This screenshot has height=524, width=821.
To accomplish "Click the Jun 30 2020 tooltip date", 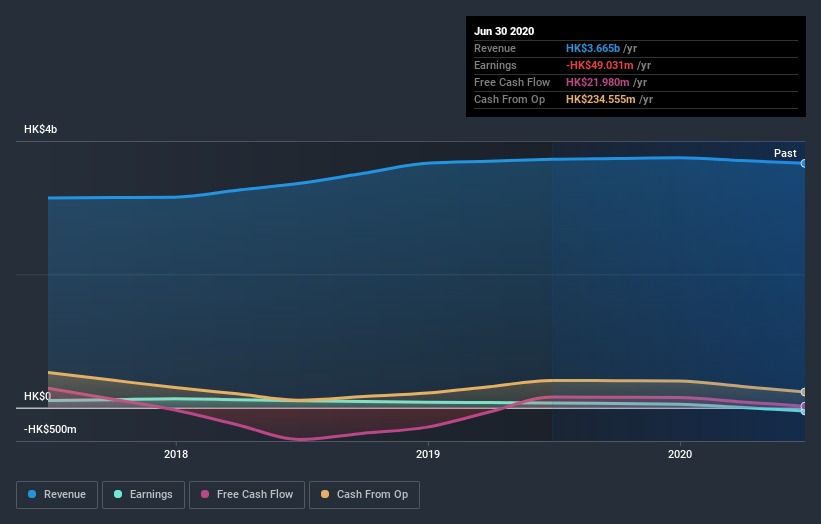I will [504, 31].
